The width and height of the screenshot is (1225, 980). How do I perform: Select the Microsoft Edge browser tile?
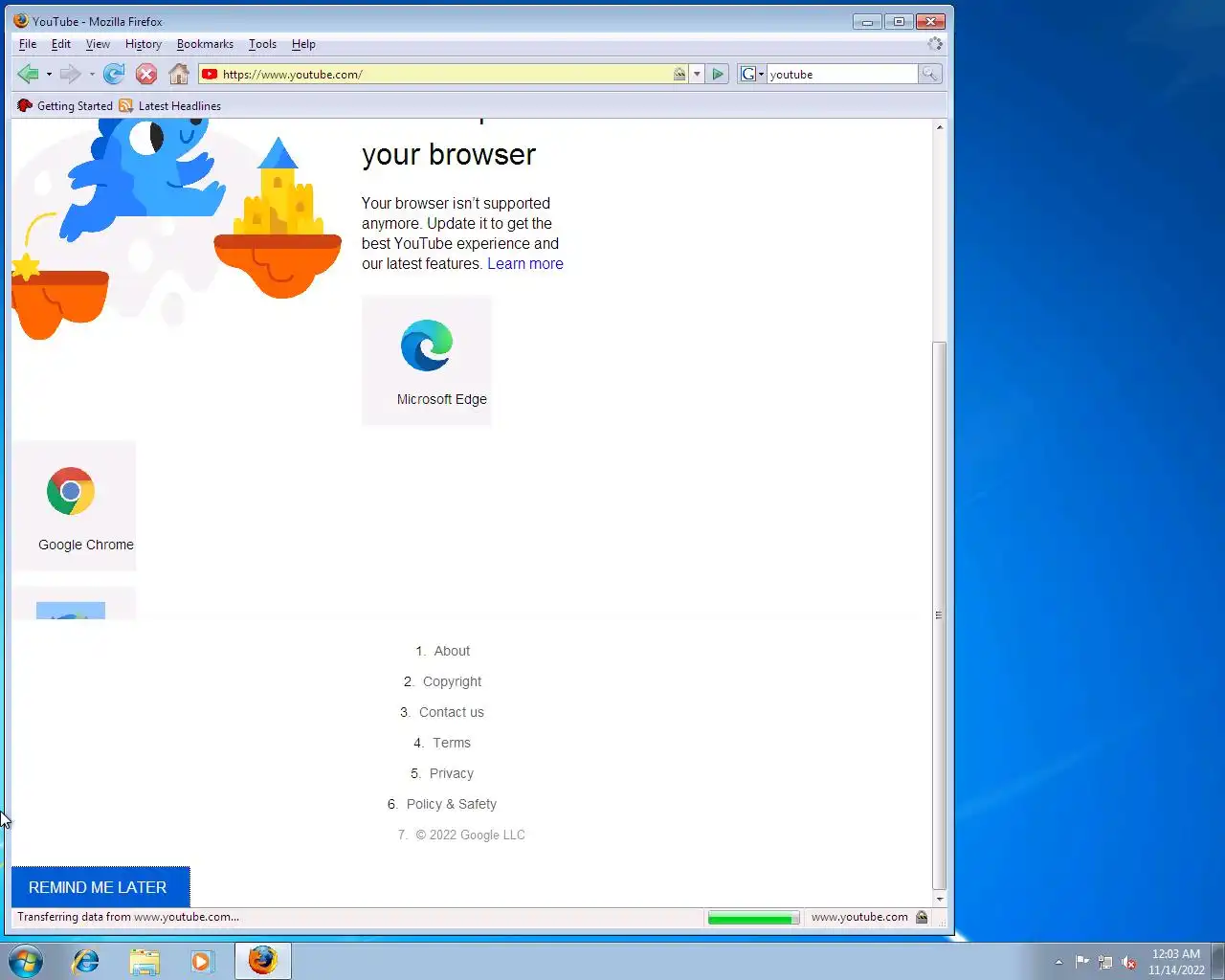pyautogui.click(x=427, y=360)
